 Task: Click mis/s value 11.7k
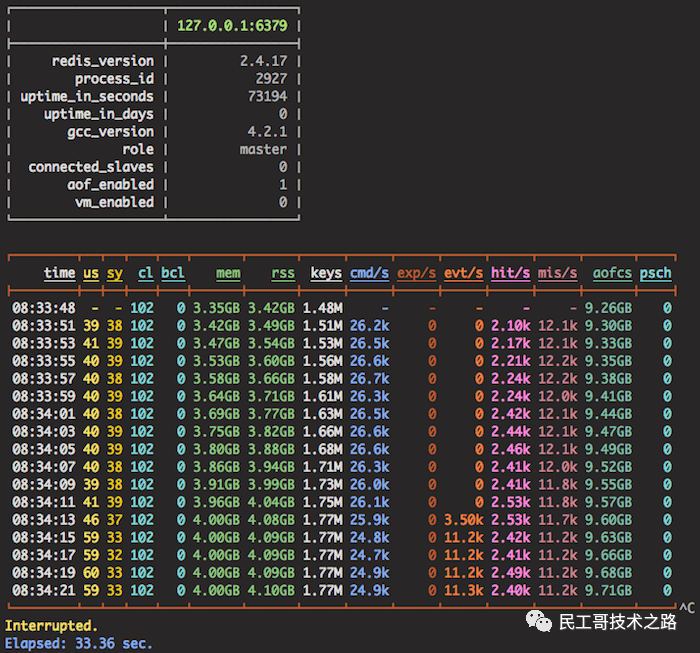[558, 520]
